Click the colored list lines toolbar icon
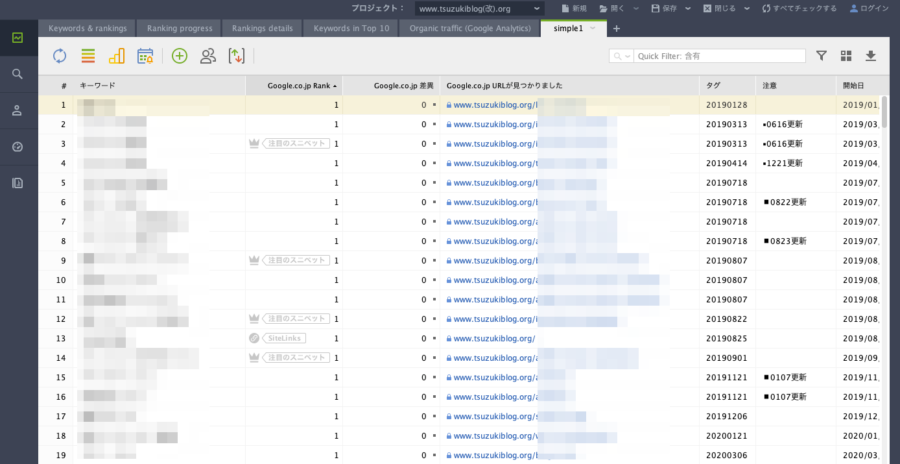Viewport: 900px width, 464px height. pyautogui.click(x=88, y=56)
